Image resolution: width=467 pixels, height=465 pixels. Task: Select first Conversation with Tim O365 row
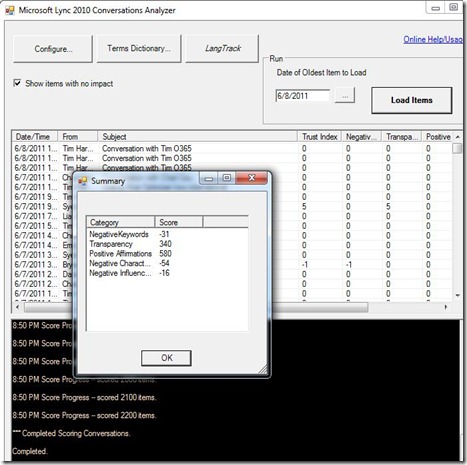pyautogui.click(x=232, y=148)
